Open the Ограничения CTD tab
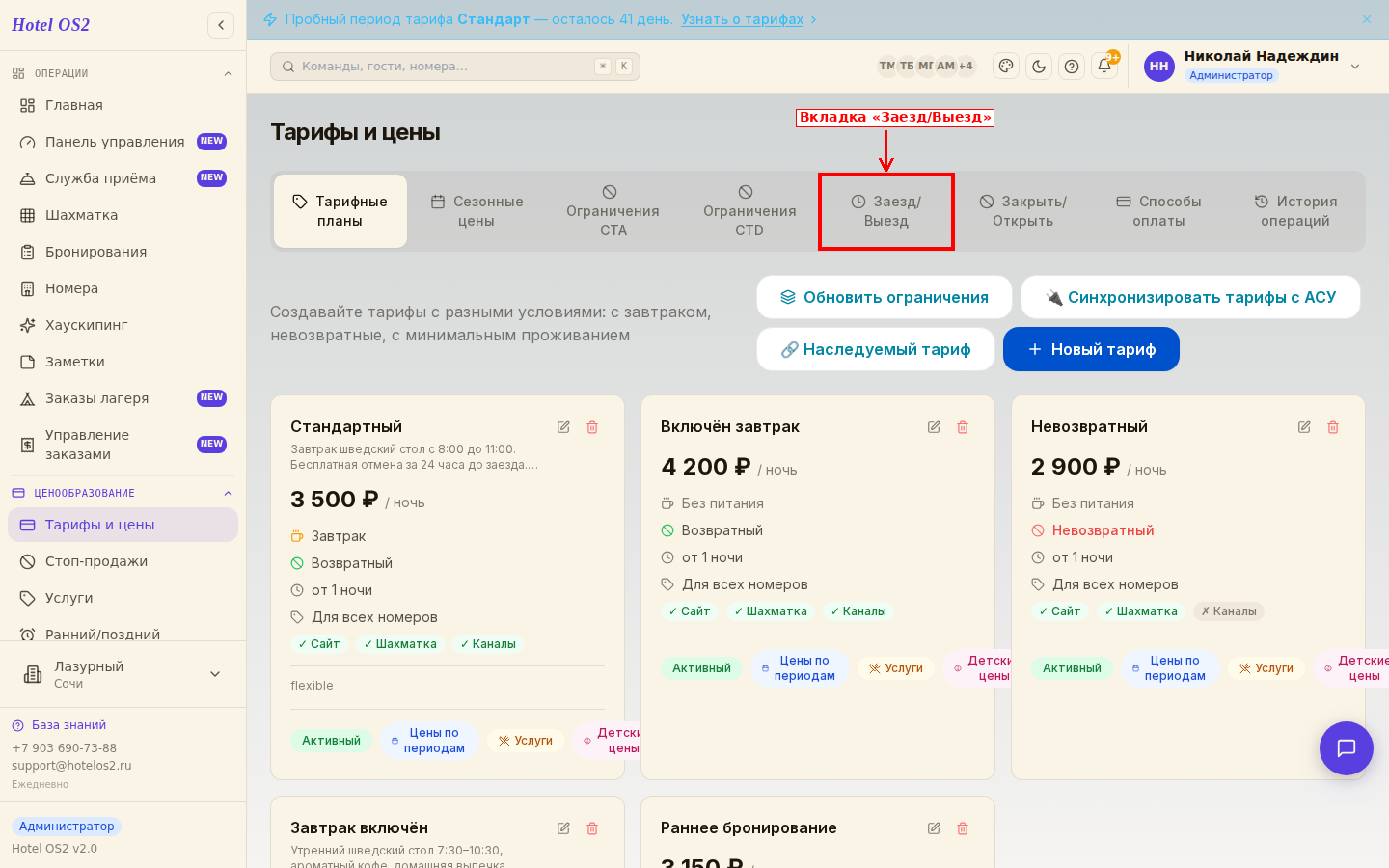The width and height of the screenshot is (1389, 868). [749, 211]
